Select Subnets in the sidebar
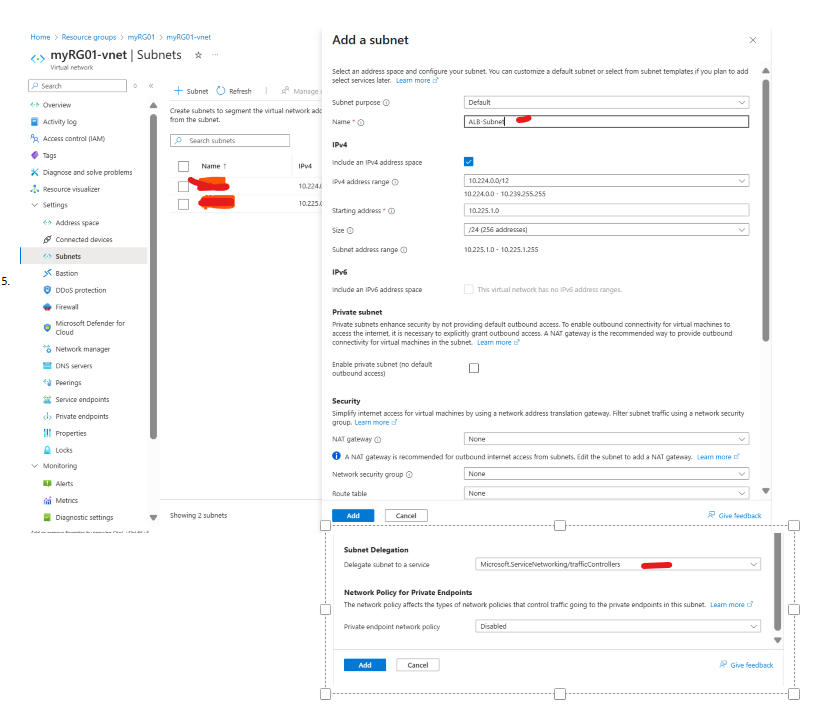 point(84,256)
